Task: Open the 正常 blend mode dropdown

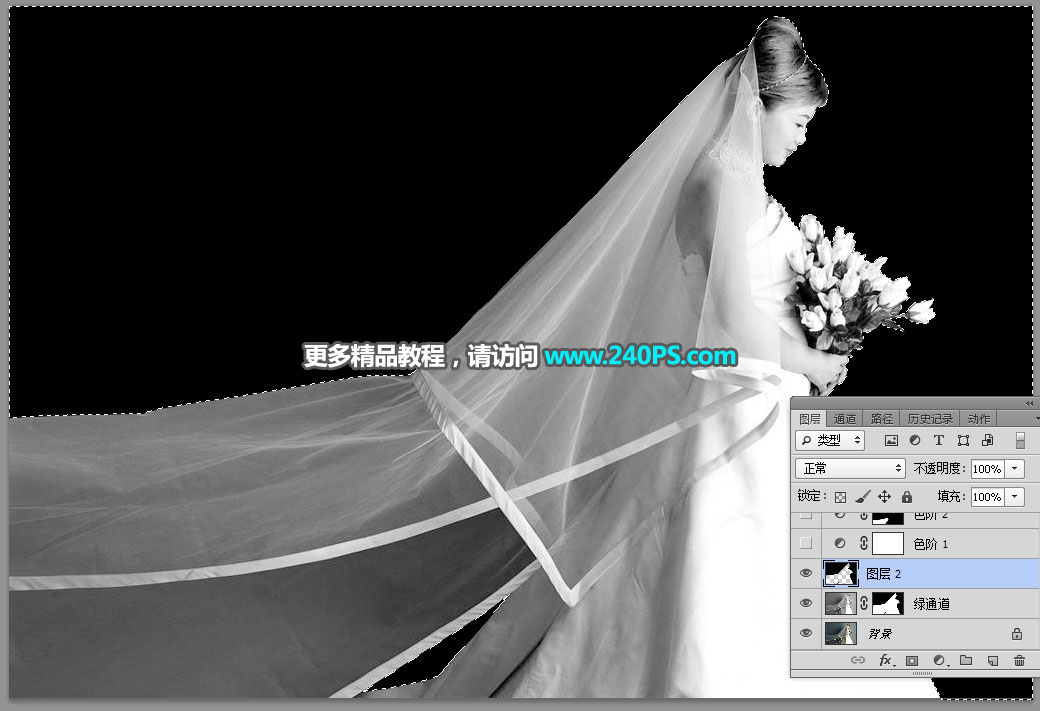Action: coord(850,468)
